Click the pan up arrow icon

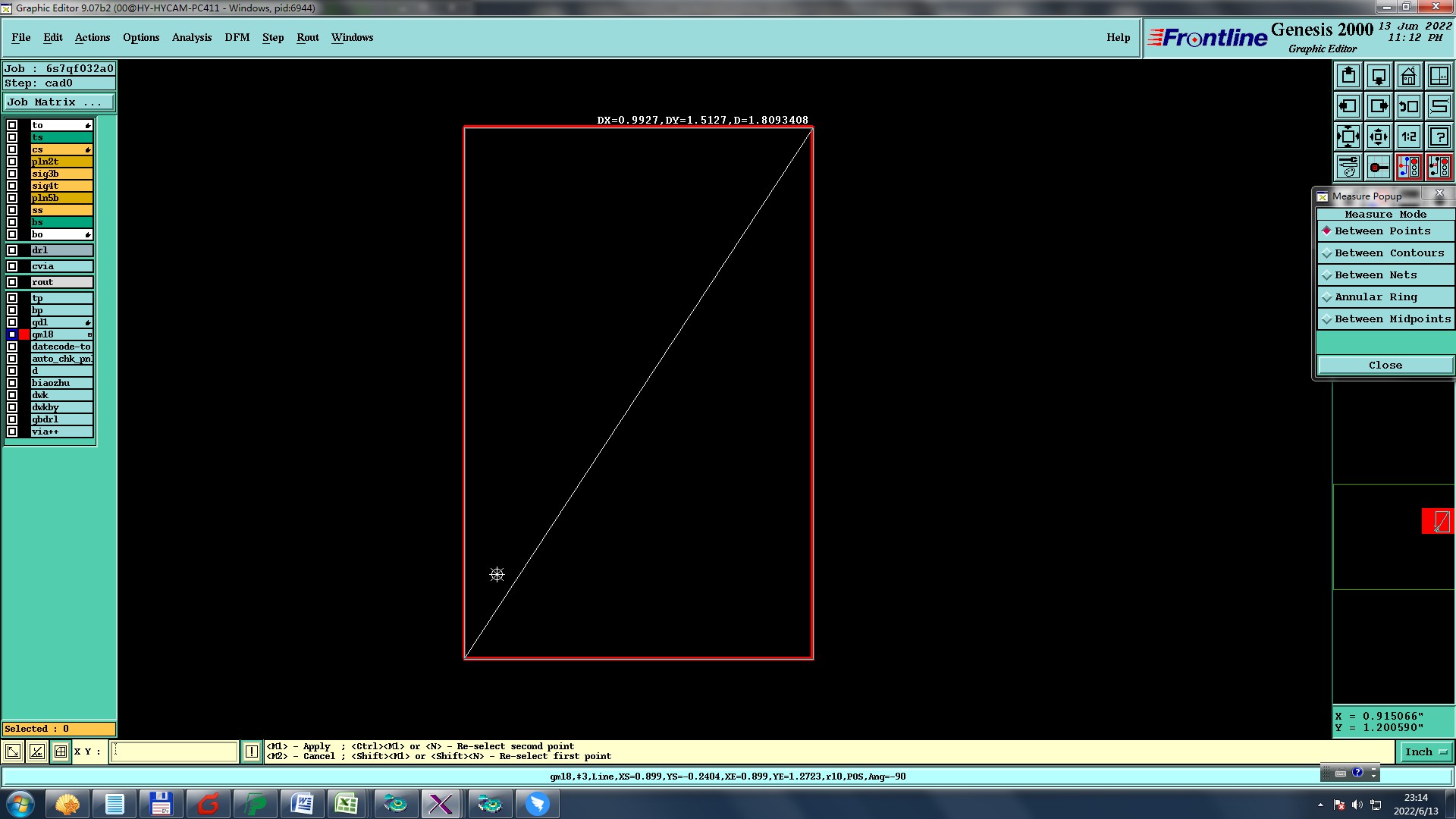[x=1348, y=76]
